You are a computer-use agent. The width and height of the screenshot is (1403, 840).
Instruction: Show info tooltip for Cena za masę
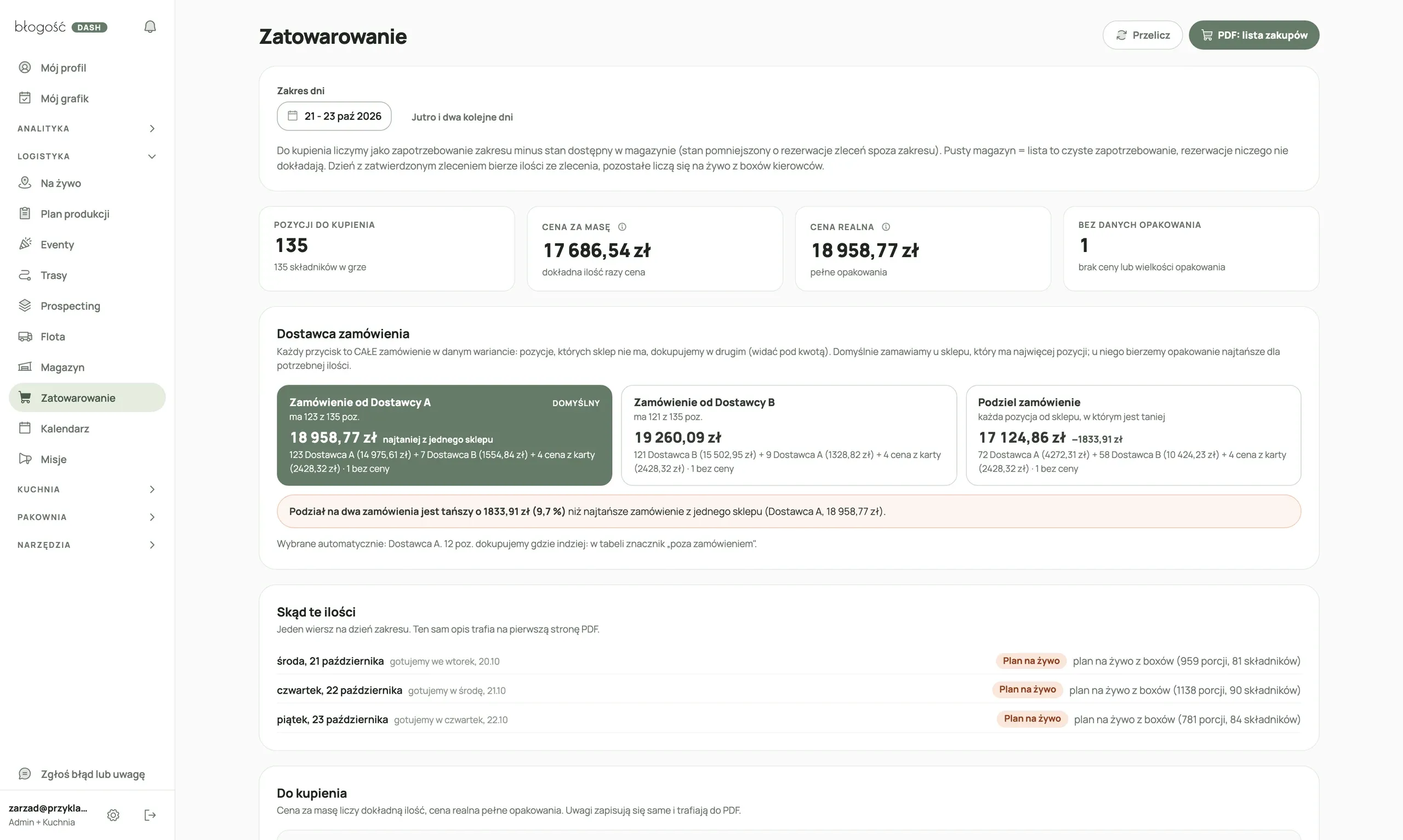622,227
